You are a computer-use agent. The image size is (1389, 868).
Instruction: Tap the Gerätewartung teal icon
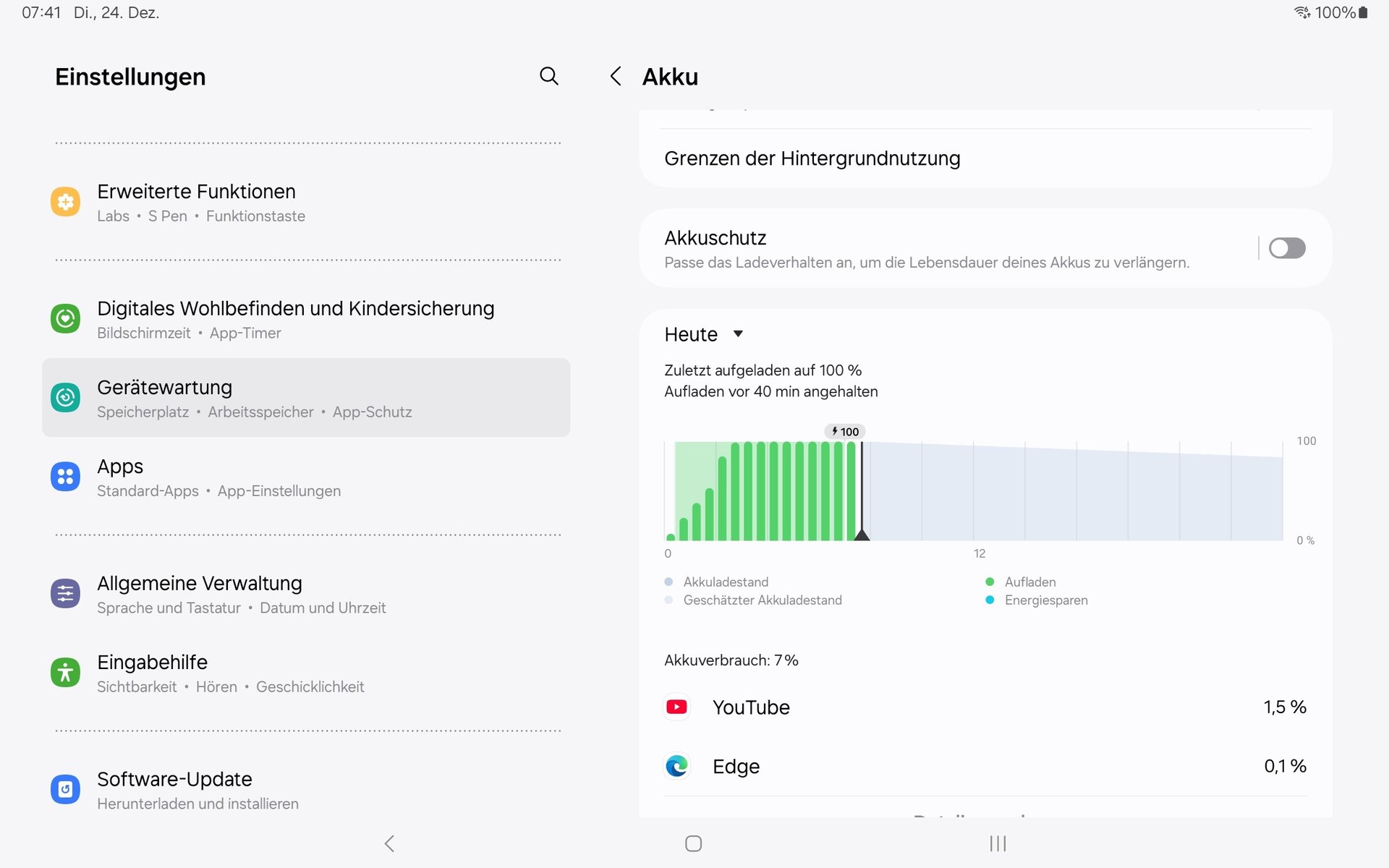coord(65,397)
